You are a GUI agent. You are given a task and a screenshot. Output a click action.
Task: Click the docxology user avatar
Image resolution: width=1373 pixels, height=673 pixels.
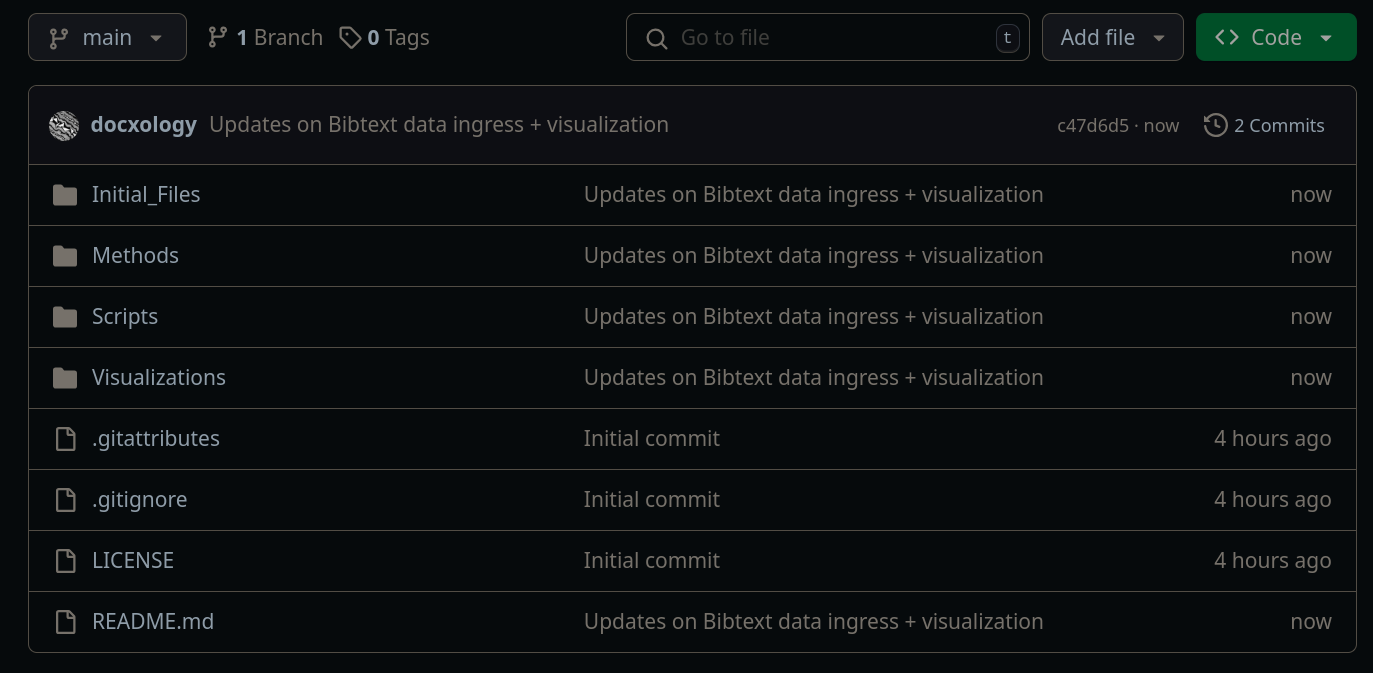(x=64, y=125)
